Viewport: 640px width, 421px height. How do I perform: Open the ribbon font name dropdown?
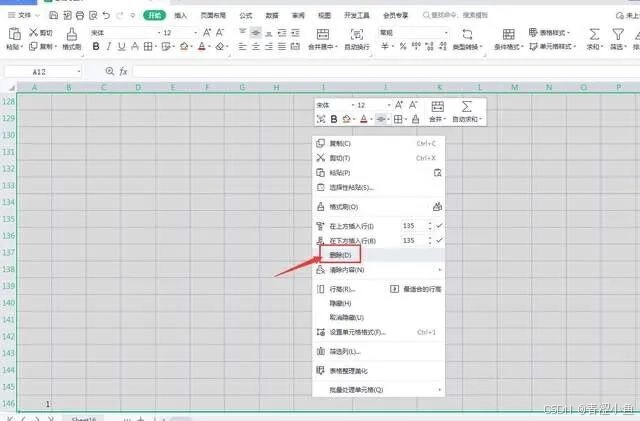(159, 33)
